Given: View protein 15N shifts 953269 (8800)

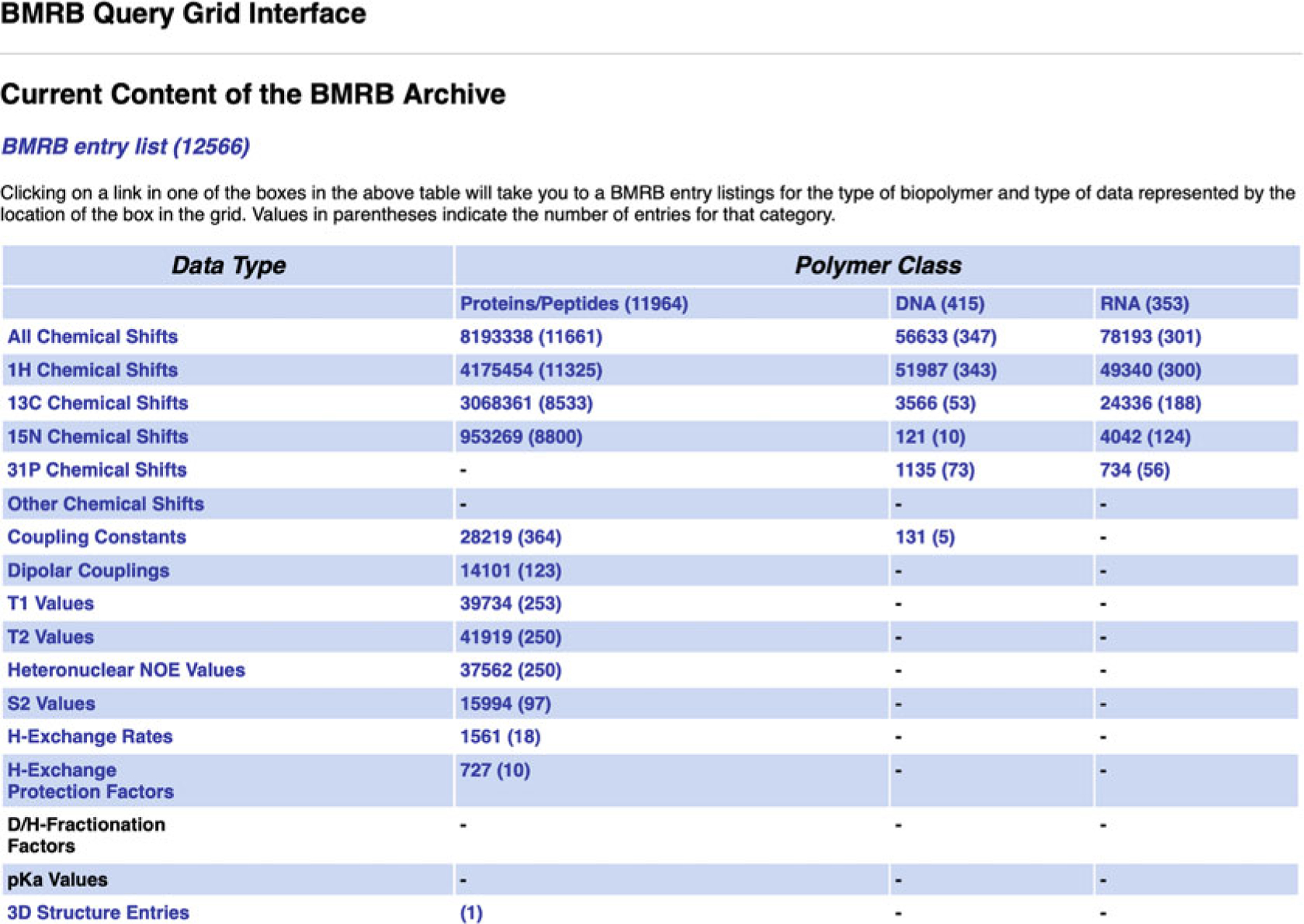Looking at the screenshot, I should click(x=521, y=437).
